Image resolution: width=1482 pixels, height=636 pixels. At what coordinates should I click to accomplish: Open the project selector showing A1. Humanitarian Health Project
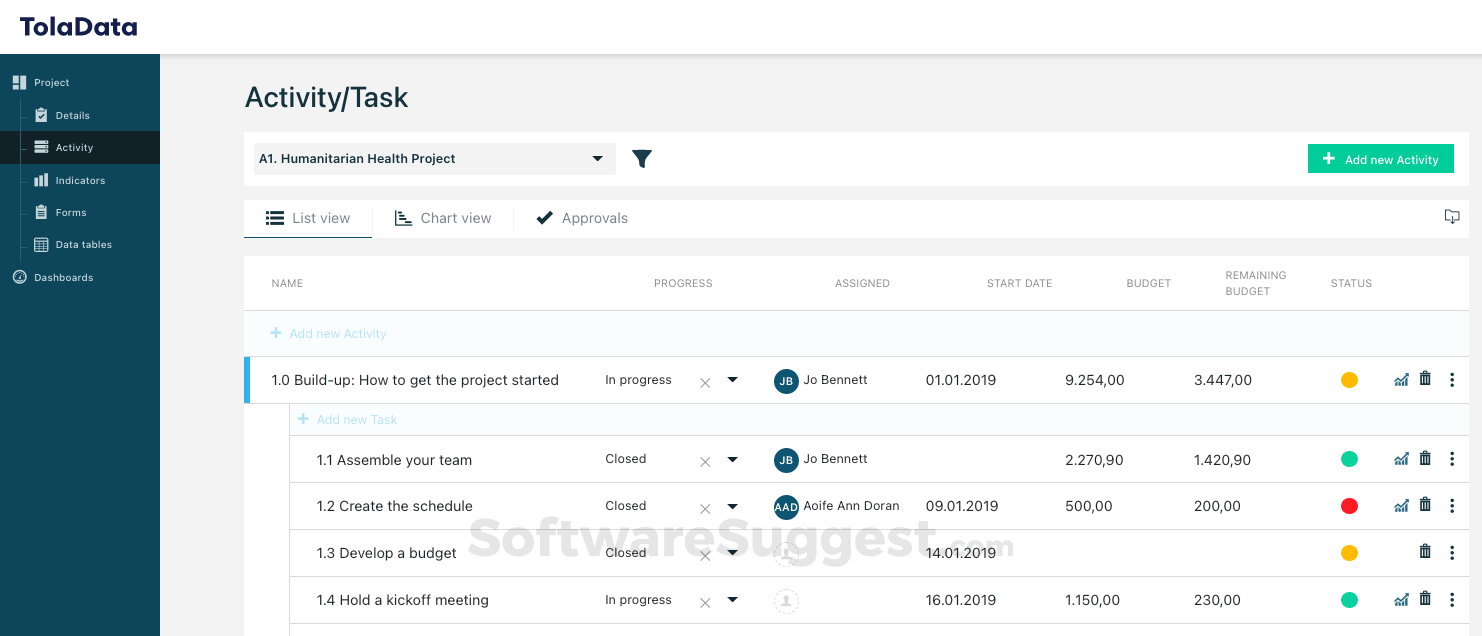tap(434, 158)
